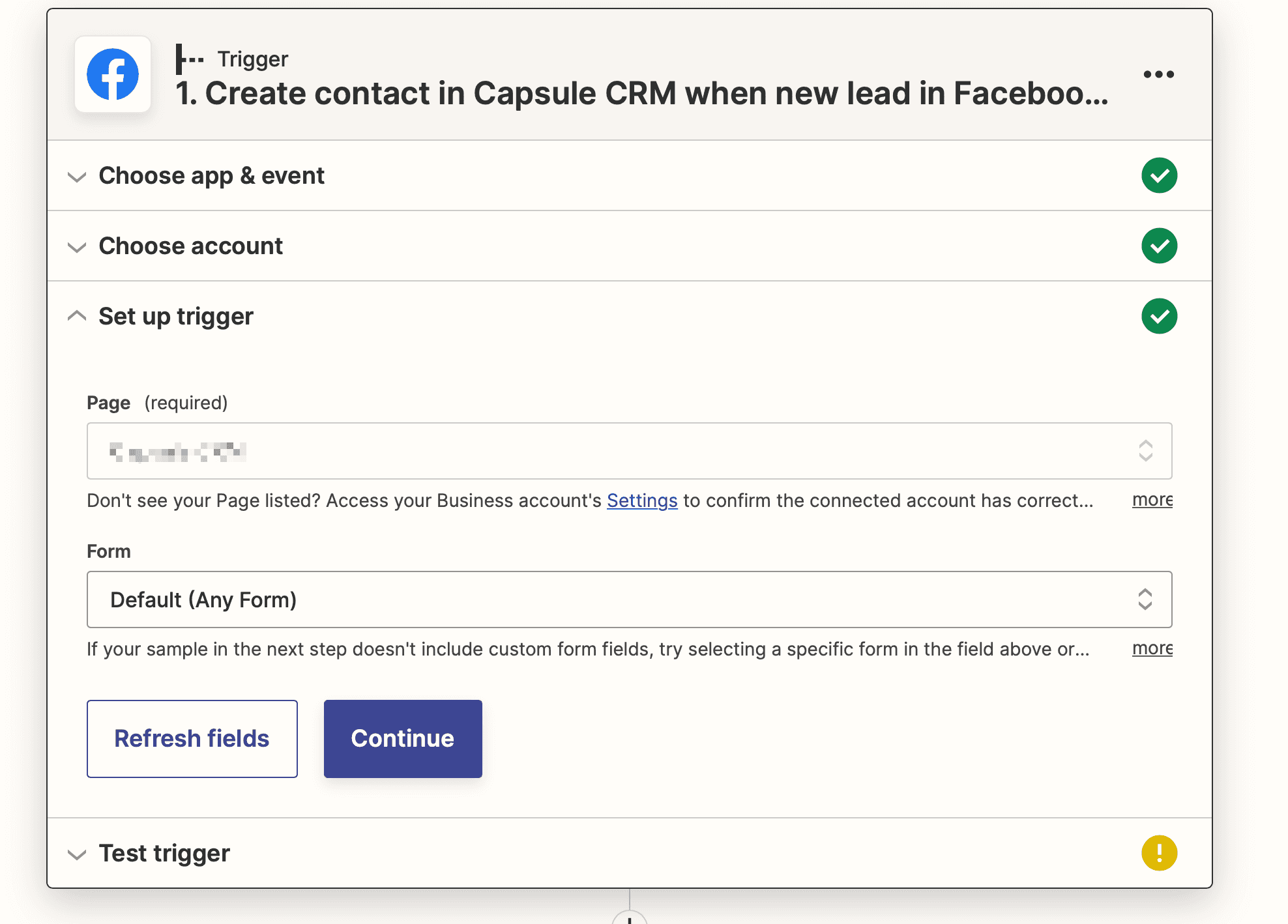This screenshot has height=924, width=1288.
Task: Click more link under the Form field
Action: [1152, 648]
